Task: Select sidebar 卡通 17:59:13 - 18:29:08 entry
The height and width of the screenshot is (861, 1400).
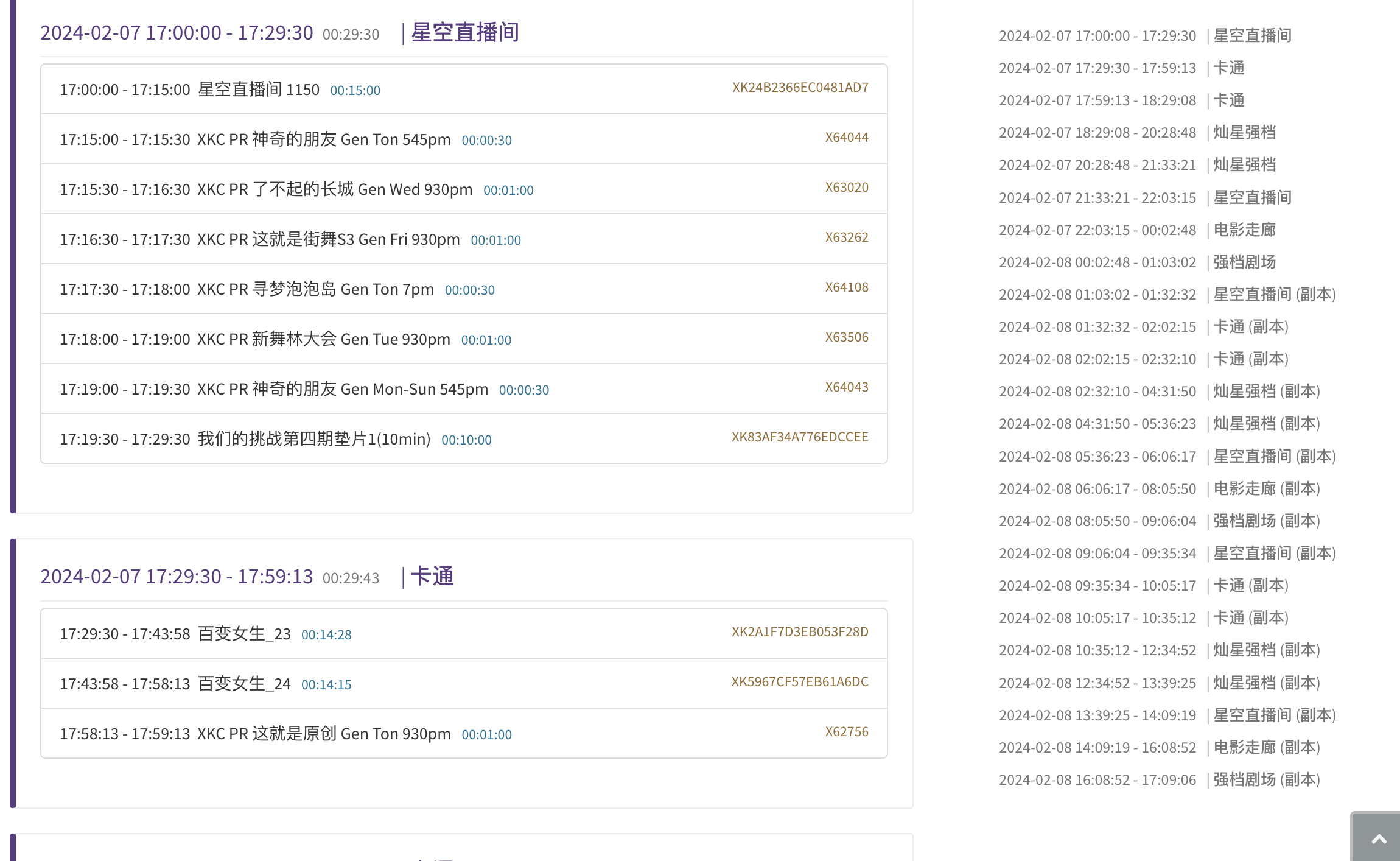Action: pos(1121,100)
